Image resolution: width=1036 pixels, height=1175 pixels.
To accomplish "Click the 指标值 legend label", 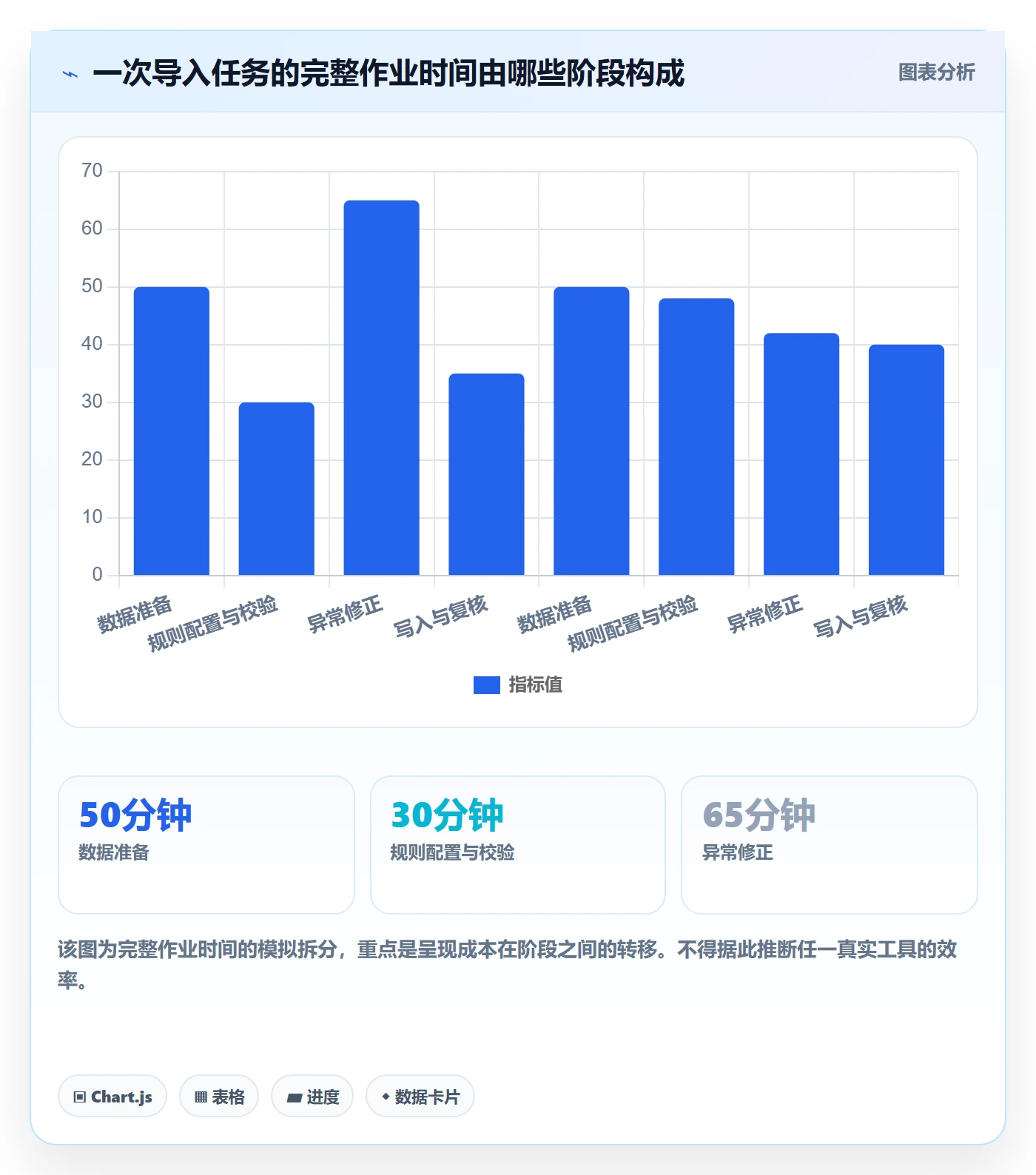I will [536, 685].
